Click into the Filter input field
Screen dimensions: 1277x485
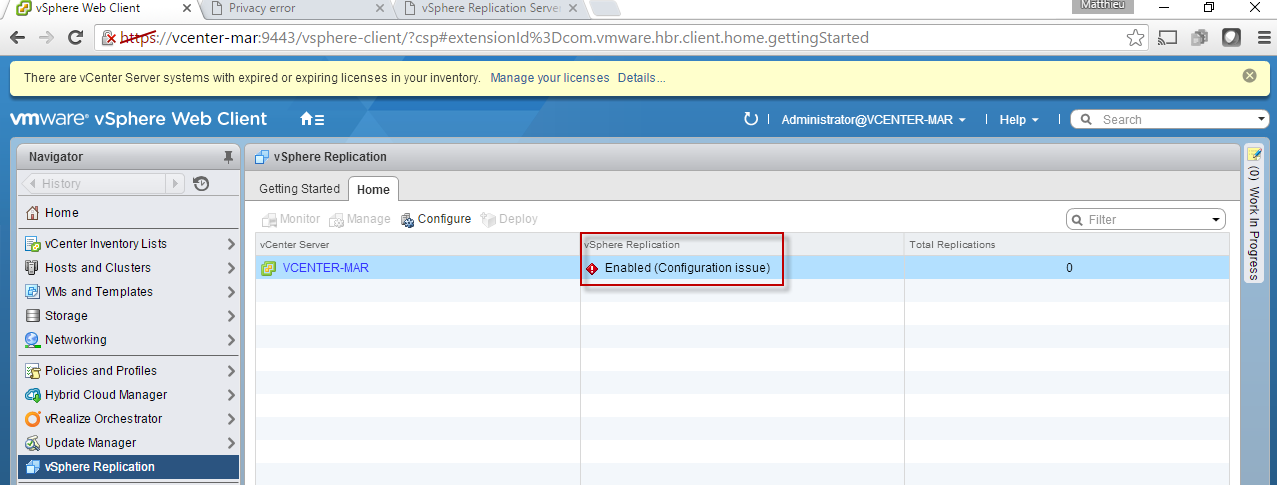coord(1146,219)
